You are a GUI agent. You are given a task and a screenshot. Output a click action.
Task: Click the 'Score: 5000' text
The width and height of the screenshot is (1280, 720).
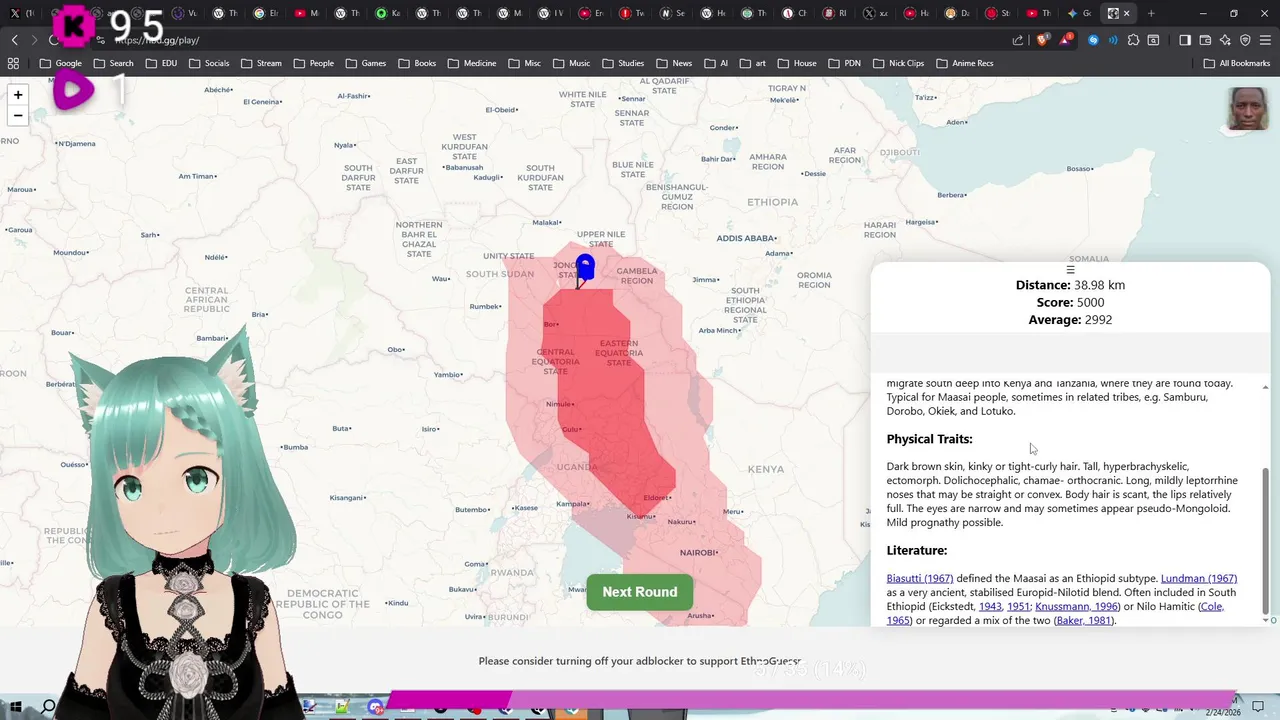(x=1070, y=302)
